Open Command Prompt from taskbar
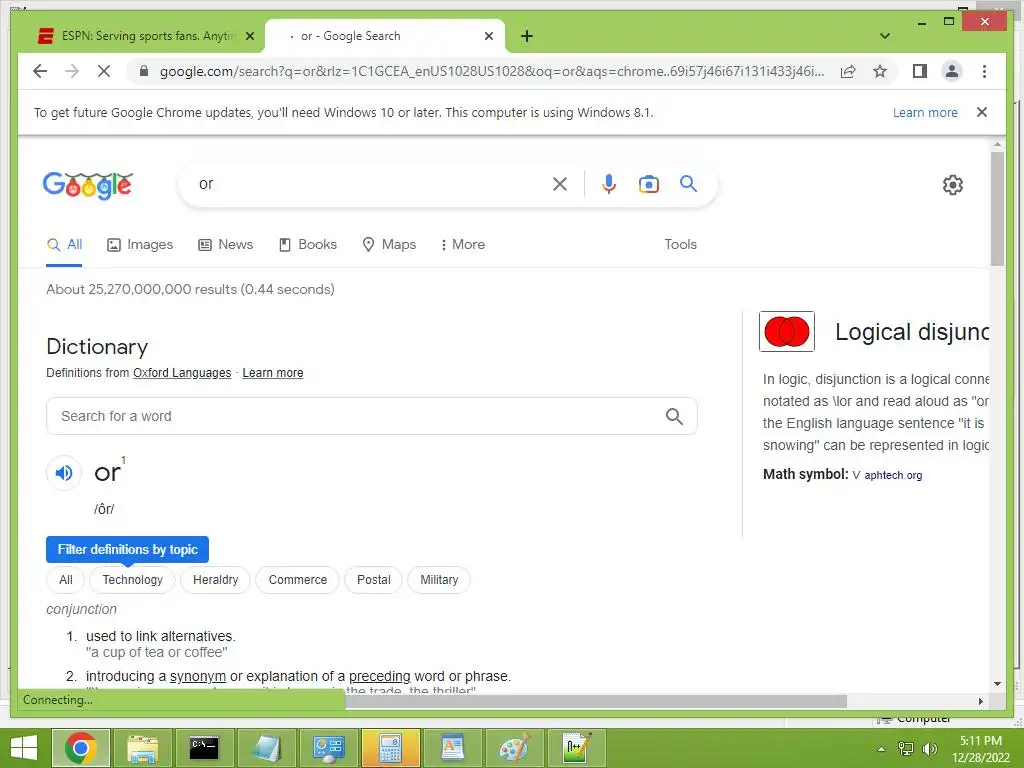 coord(204,748)
